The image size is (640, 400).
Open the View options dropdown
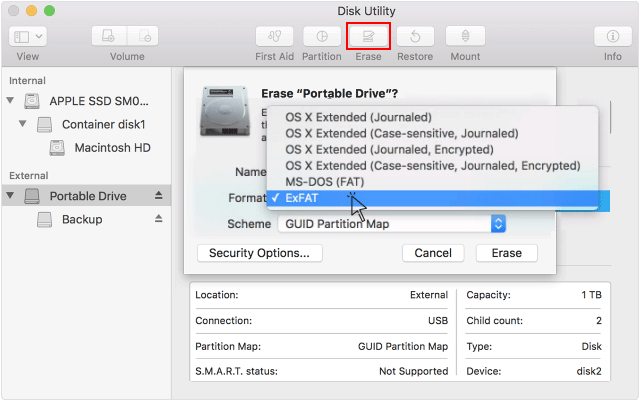pos(27,36)
